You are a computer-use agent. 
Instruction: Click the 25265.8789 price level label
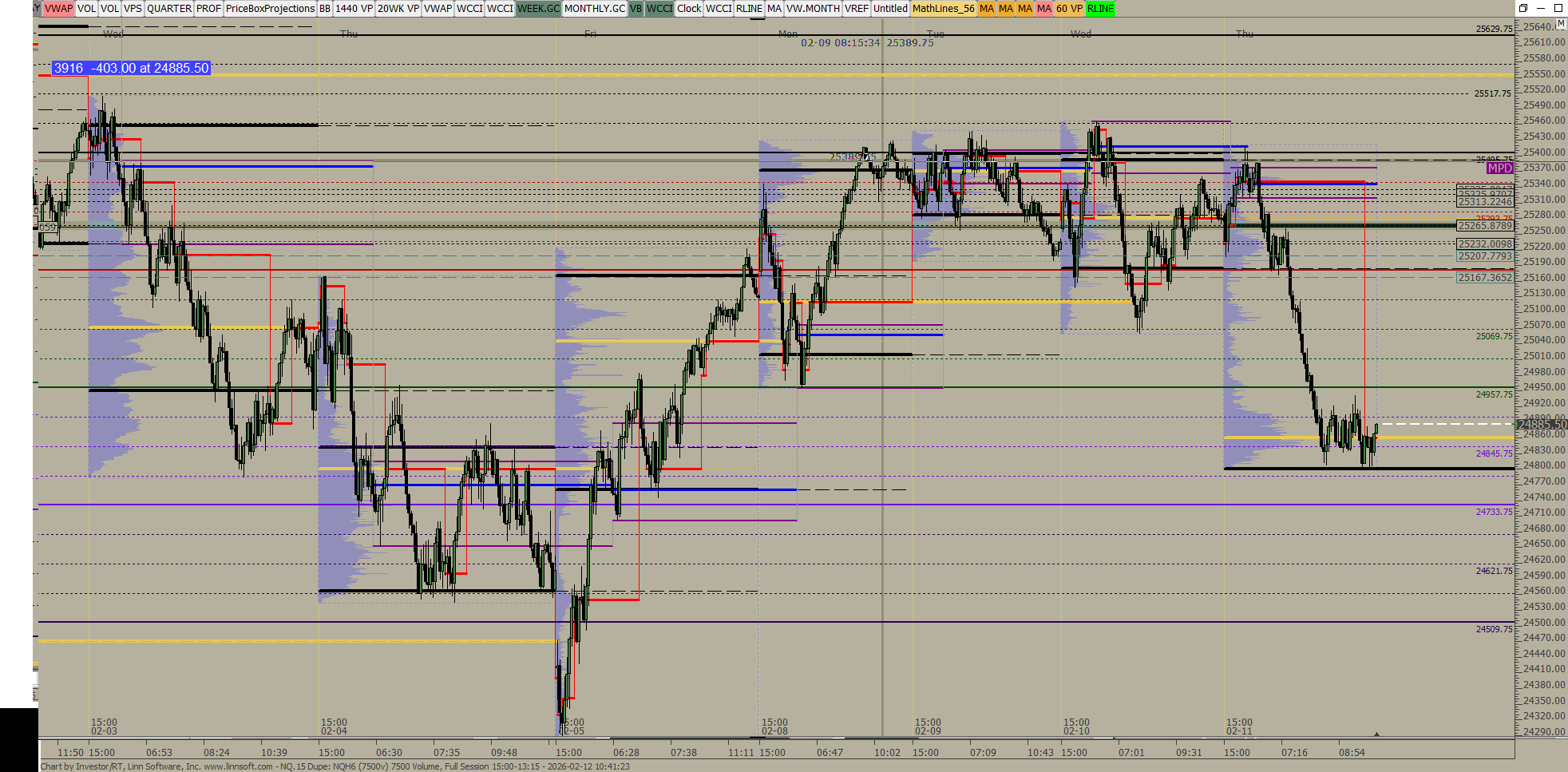(1485, 226)
